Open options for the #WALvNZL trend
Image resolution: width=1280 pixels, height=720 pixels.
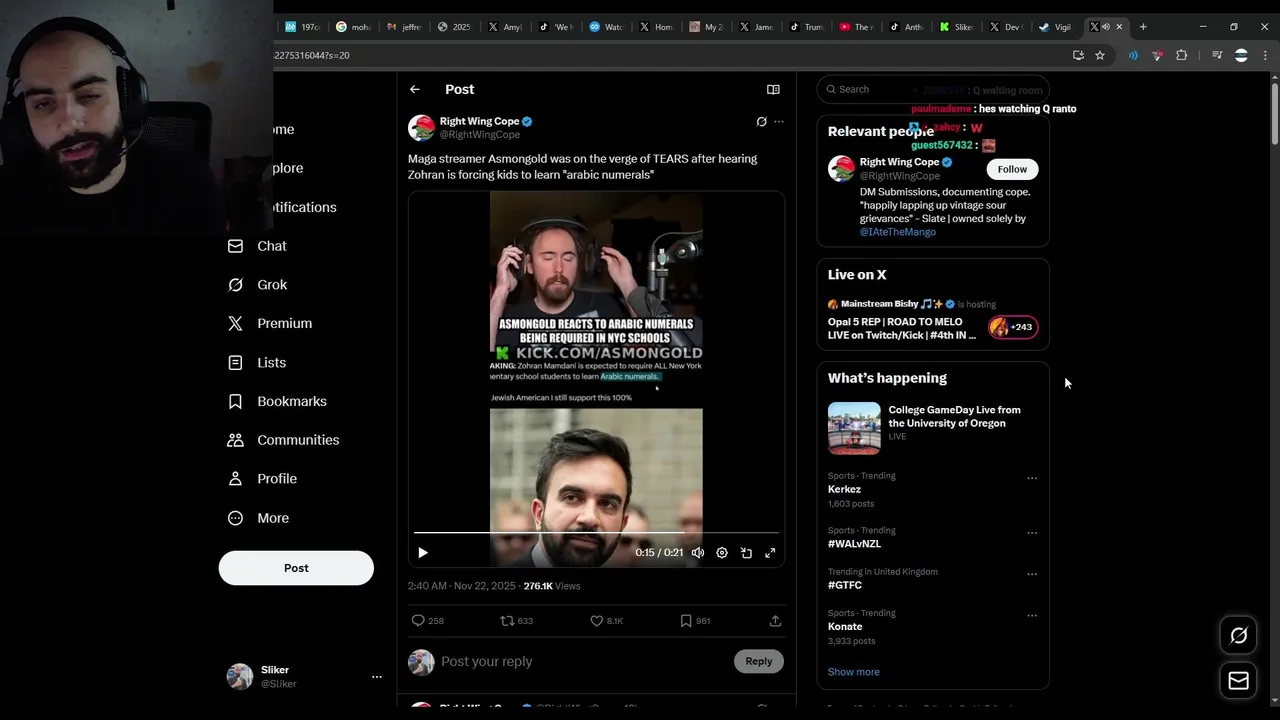point(1032,533)
